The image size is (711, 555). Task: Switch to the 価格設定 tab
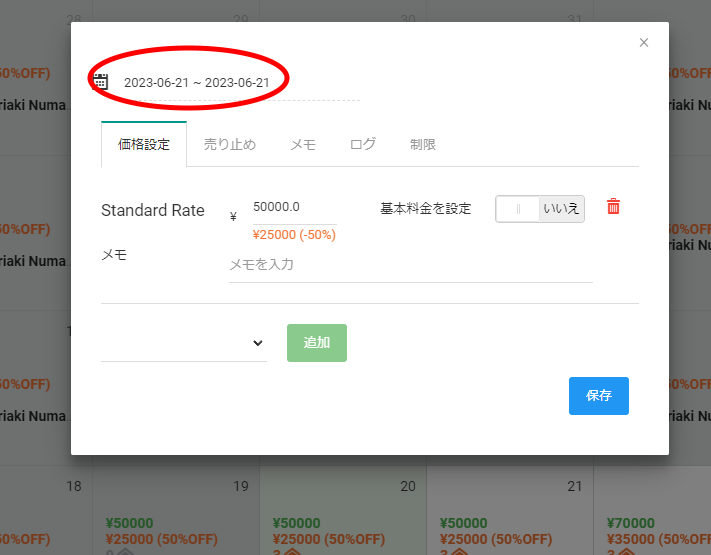point(144,144)
